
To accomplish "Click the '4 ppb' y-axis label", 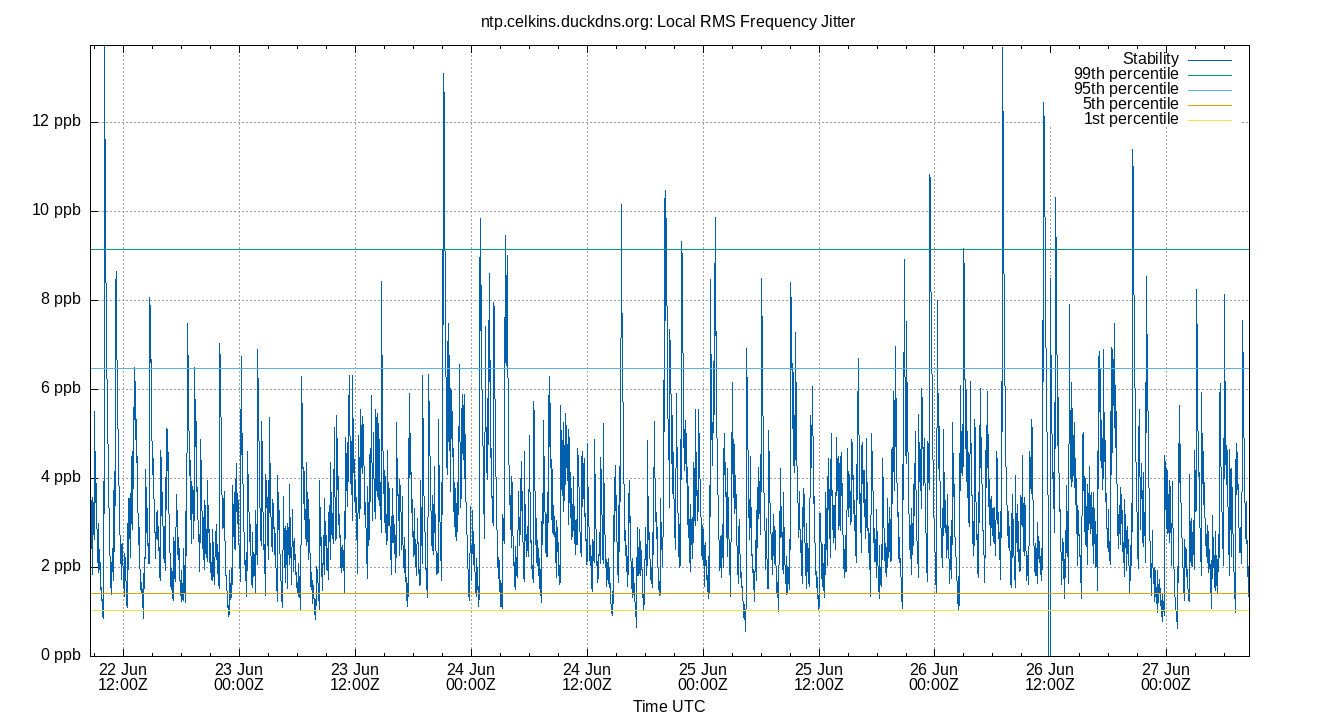I will click(60, 478).
